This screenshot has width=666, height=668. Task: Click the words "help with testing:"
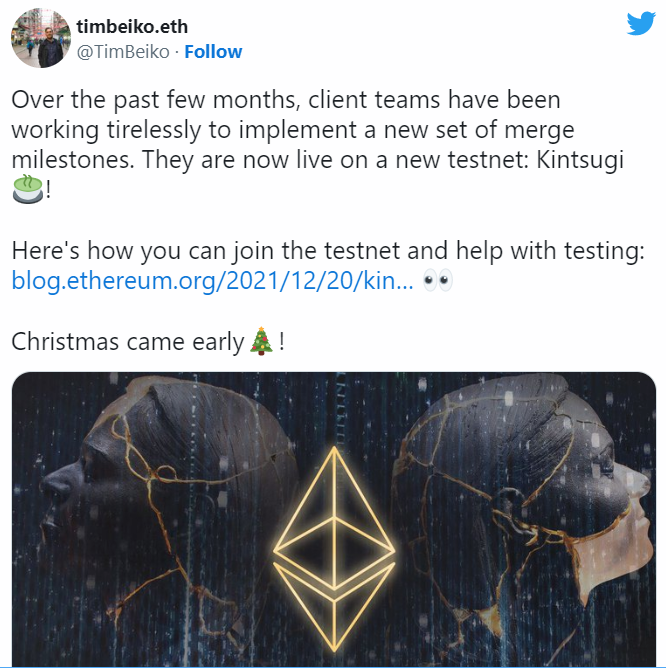[551, 250]
